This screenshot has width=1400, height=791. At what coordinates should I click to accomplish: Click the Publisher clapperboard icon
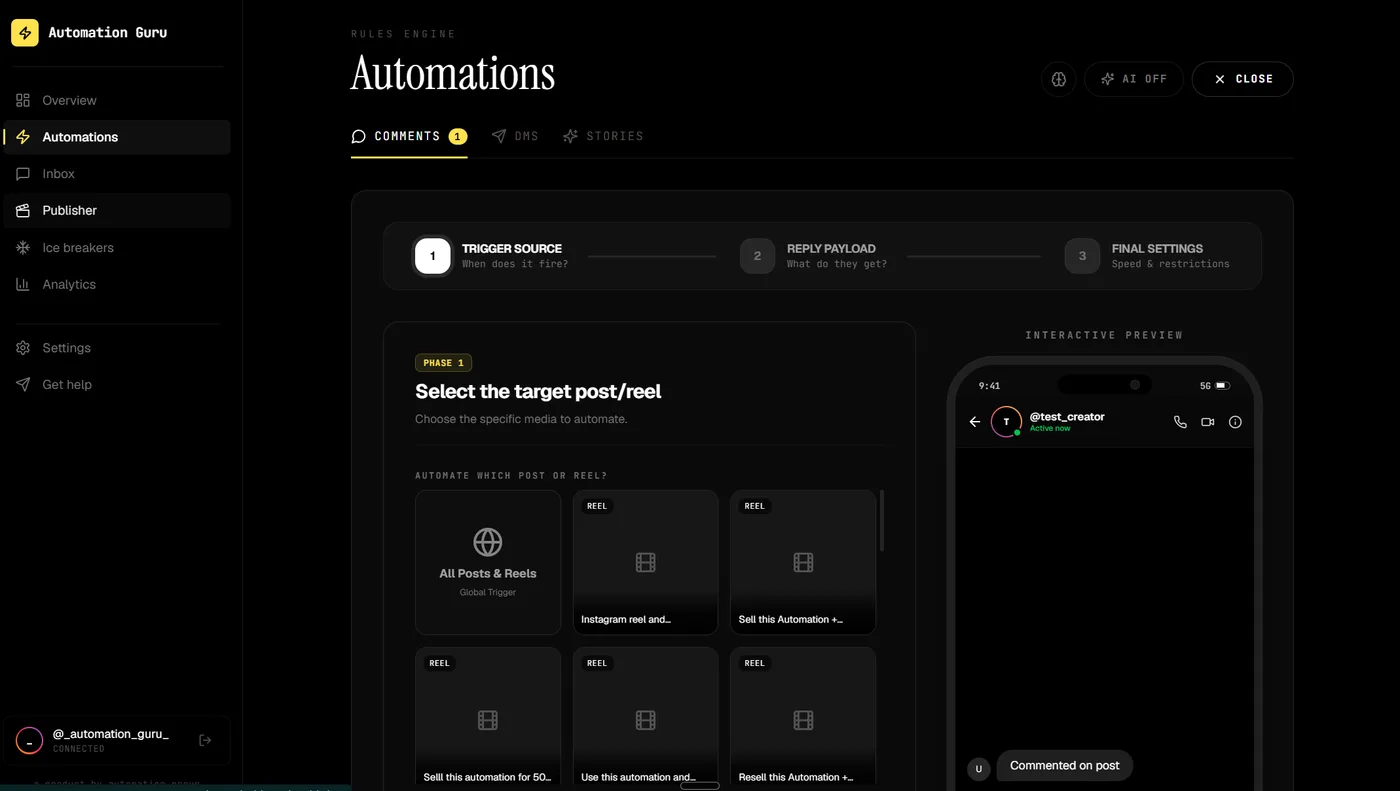coord(23,211)
